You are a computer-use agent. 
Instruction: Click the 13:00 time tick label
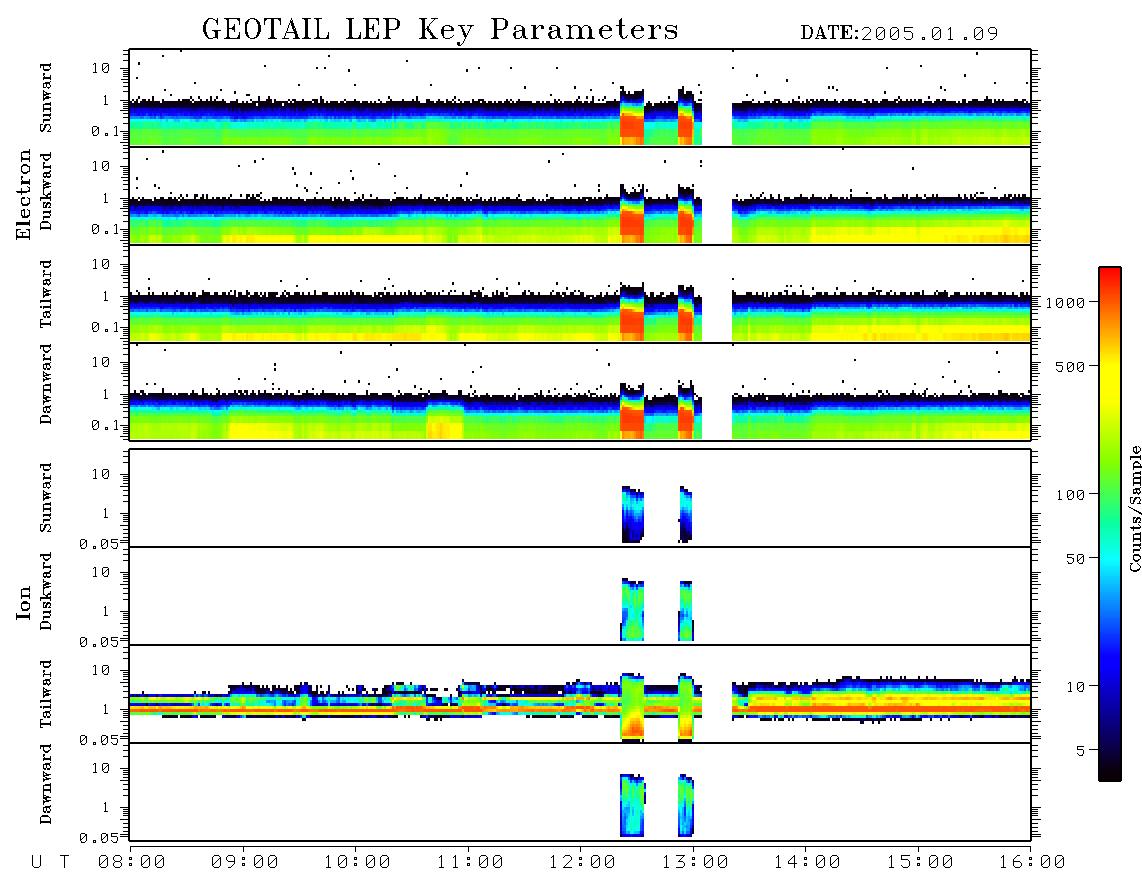click(x=695, y=863)
